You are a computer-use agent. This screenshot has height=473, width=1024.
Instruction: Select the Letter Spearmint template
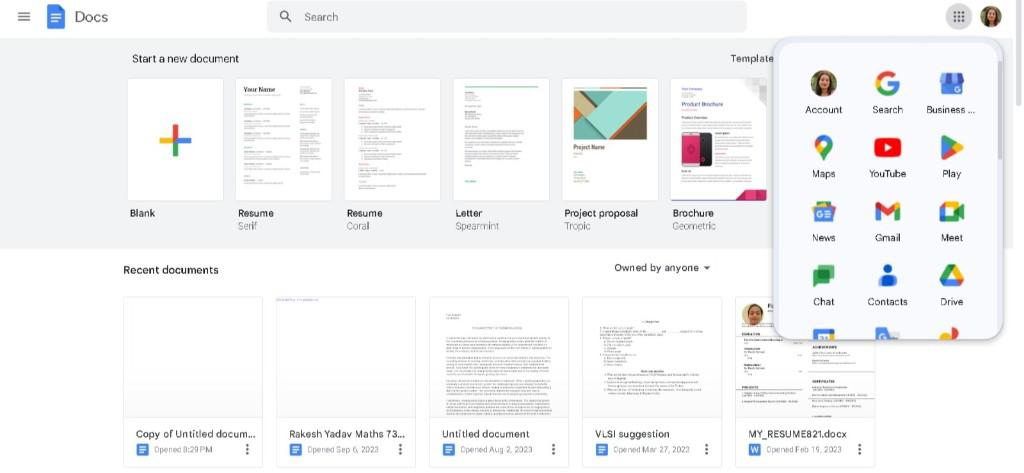(501, 139)
